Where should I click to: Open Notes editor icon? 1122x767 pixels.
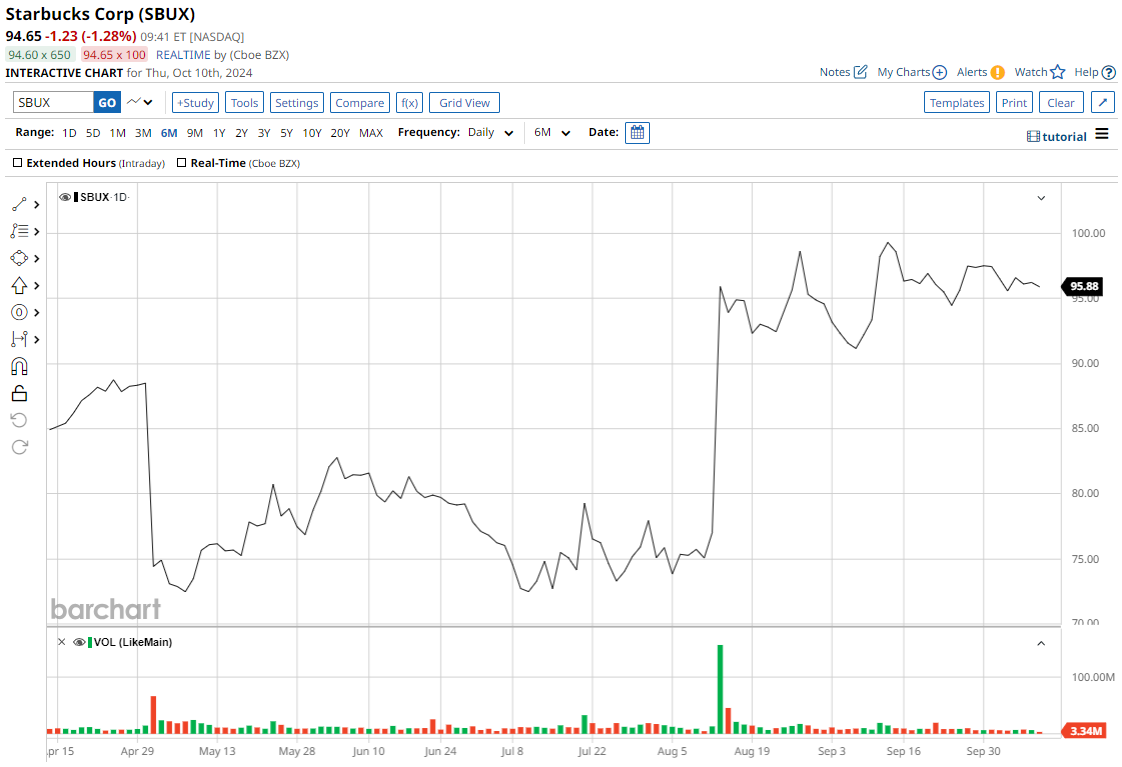861,72
